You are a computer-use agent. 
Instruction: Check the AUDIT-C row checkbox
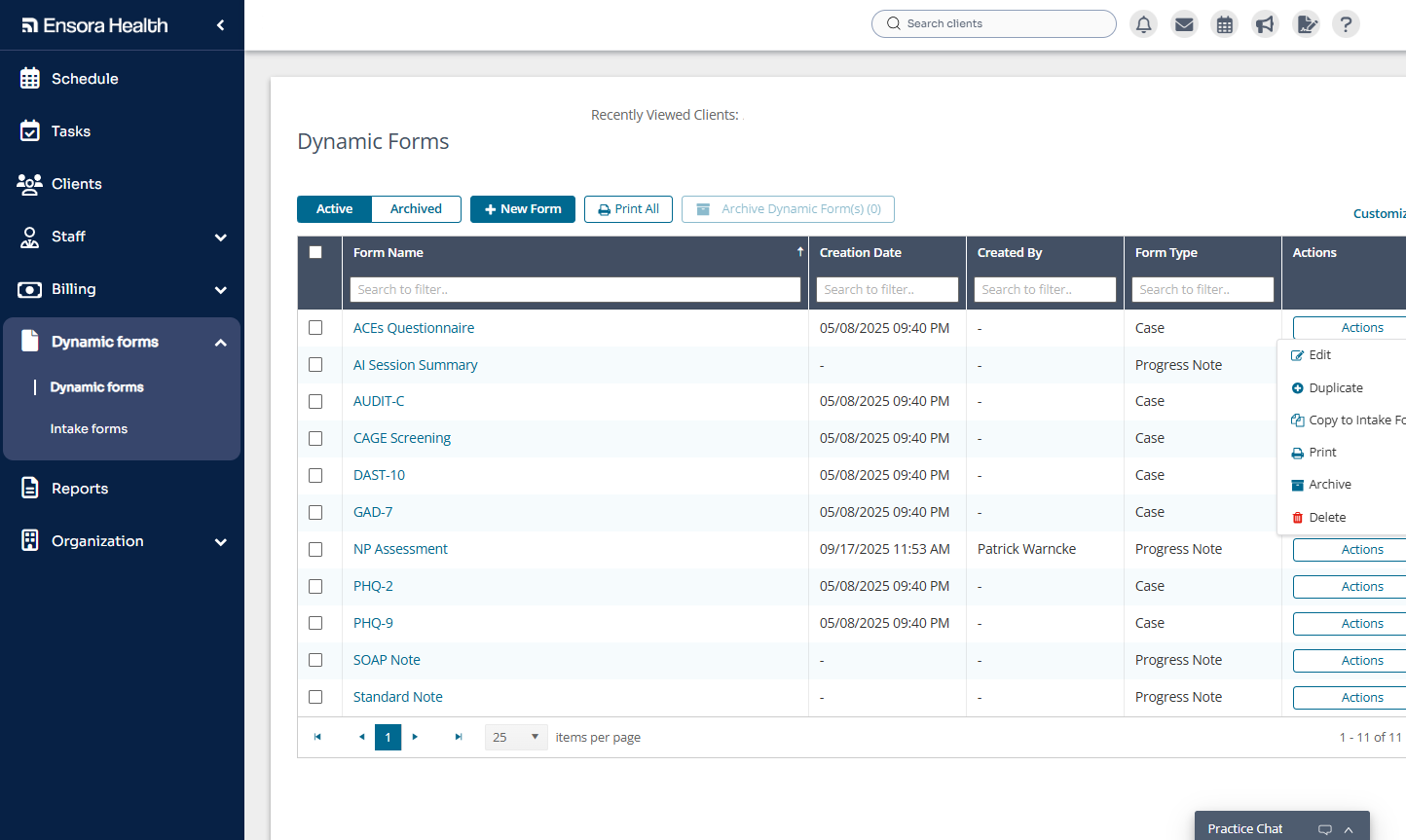(x=315, y=401)
